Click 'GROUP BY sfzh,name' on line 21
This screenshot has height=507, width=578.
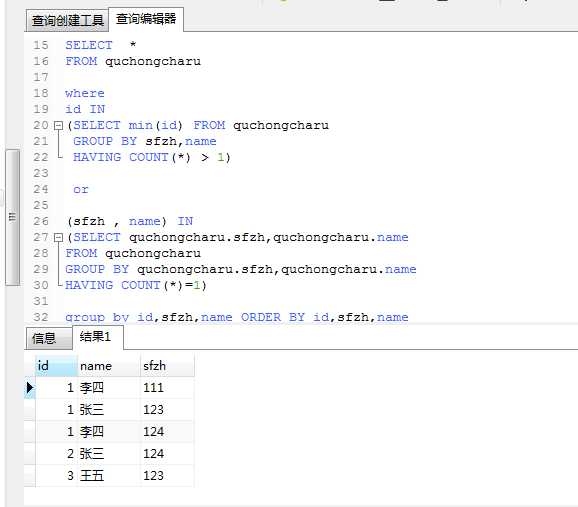144,141
